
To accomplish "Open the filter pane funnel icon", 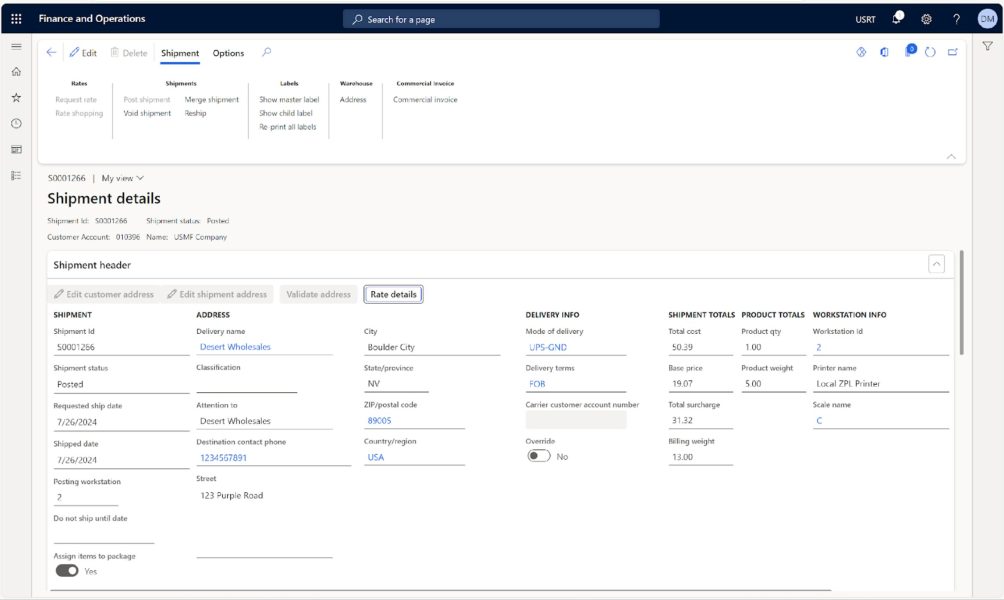I will (988, 45).
